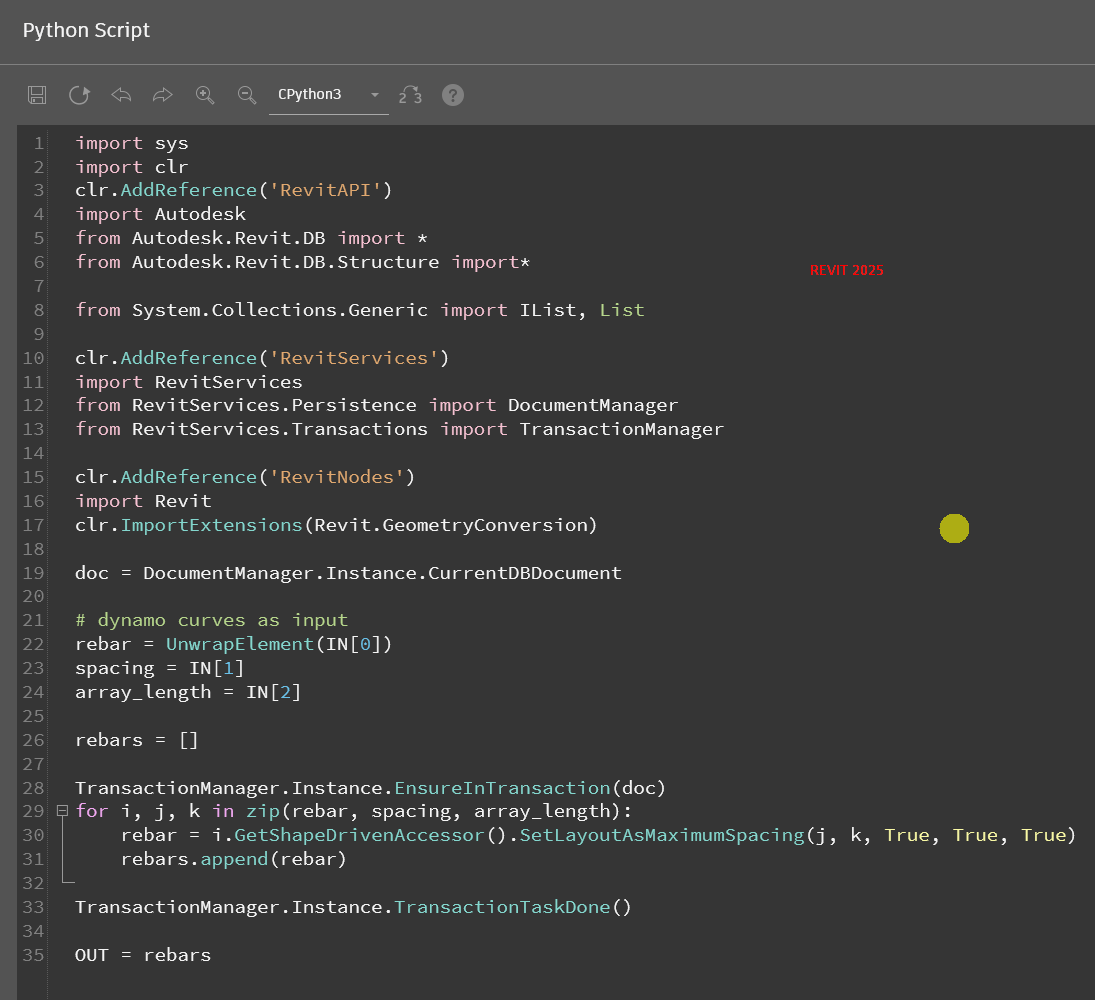Click the Run script icon

click(x=79, y=95)
